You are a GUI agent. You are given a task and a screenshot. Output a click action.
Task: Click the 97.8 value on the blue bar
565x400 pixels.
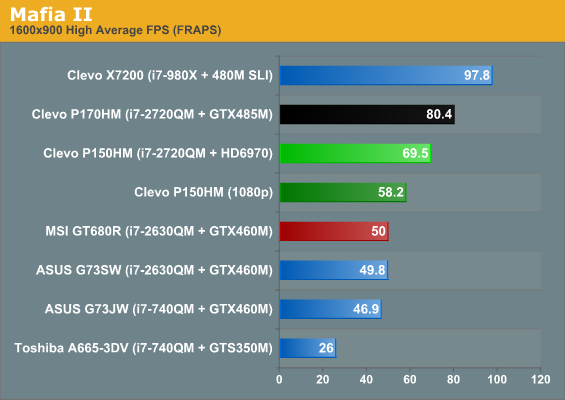pos(477,75)
